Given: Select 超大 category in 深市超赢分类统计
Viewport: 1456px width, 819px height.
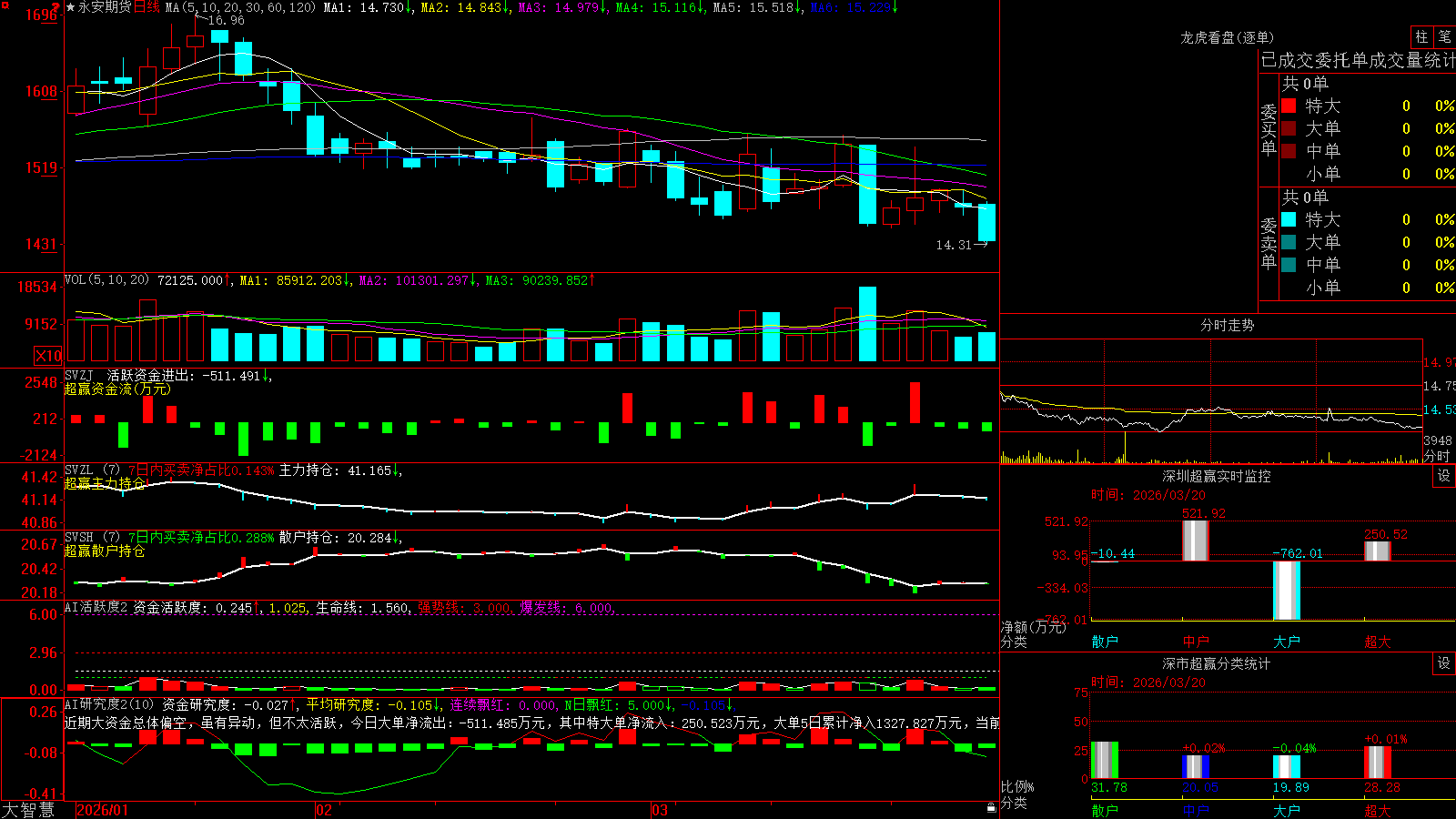Looking at the screenshot, I should pyautogui.click(x=1378, y=810).
